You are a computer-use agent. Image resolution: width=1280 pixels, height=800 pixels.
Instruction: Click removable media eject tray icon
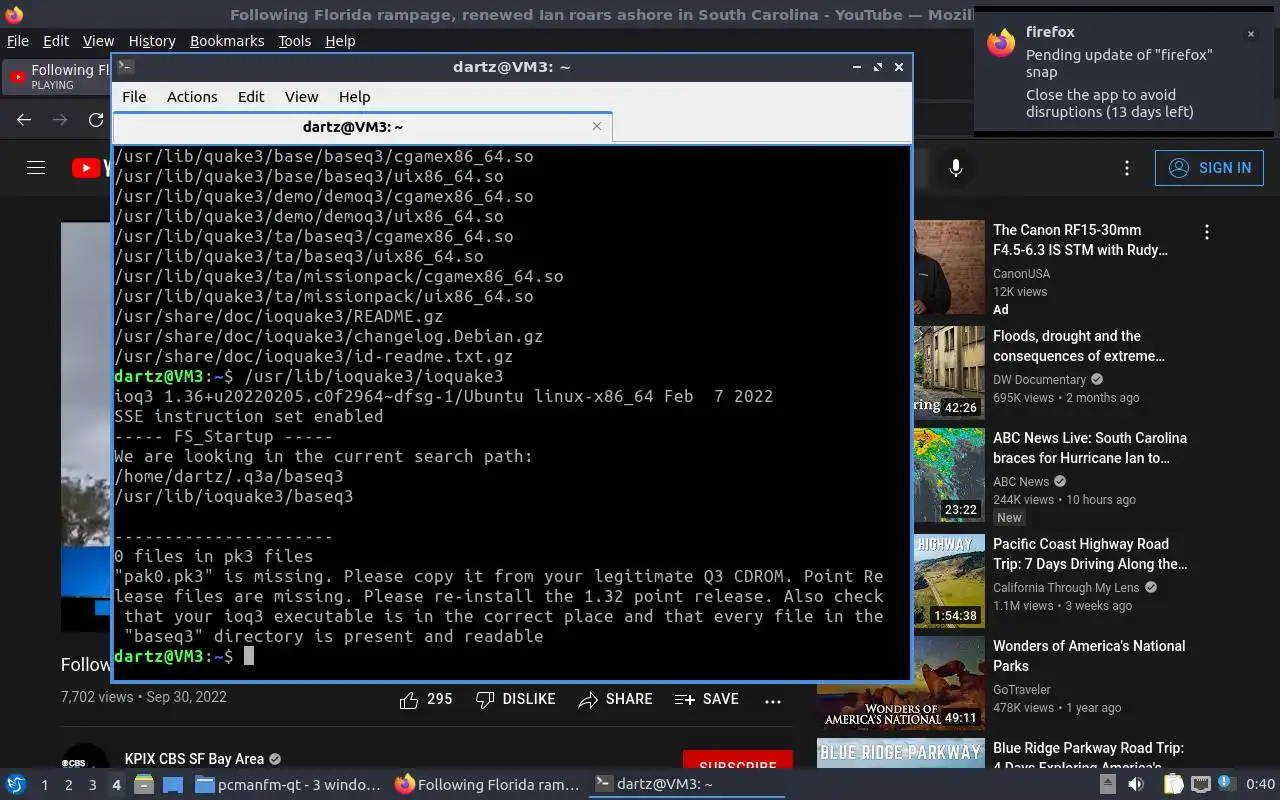(1108, 785)
